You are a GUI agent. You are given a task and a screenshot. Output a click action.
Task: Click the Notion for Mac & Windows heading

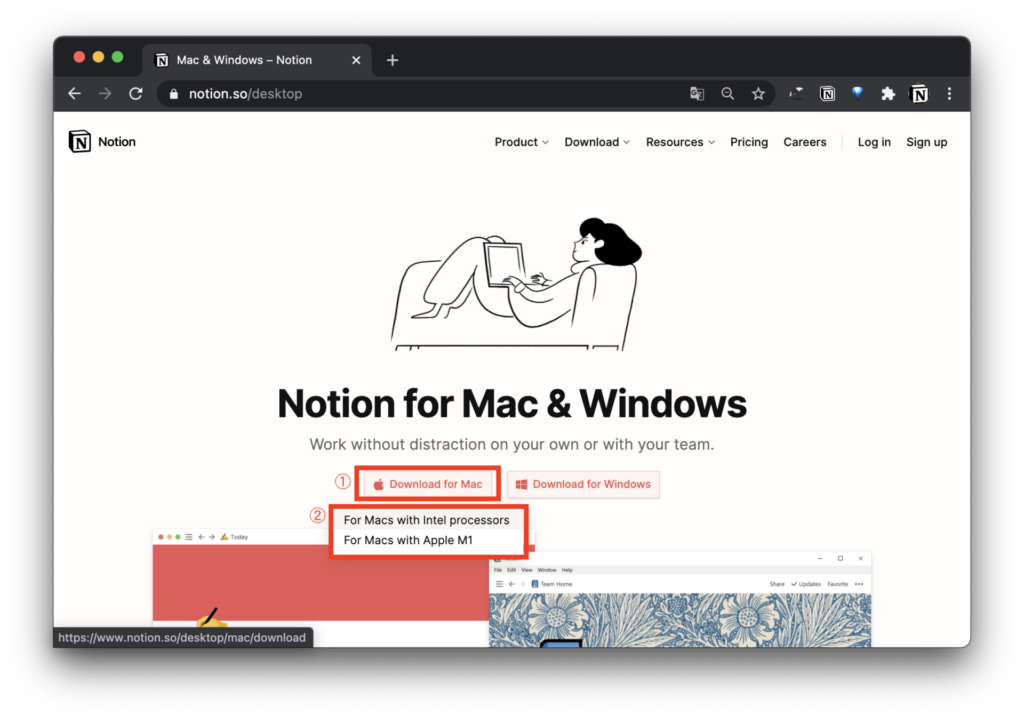click(x=512, y=403)
